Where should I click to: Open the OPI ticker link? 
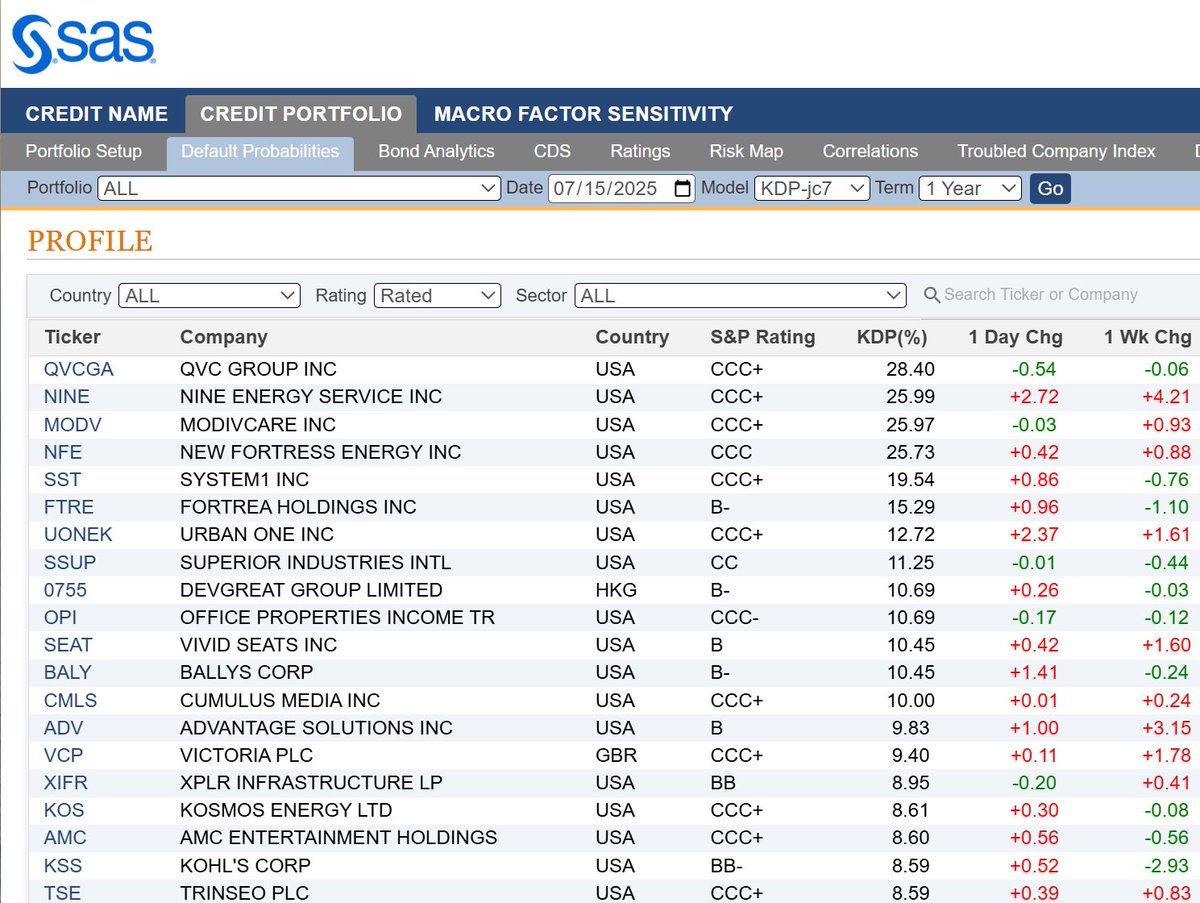coord(60,617)
